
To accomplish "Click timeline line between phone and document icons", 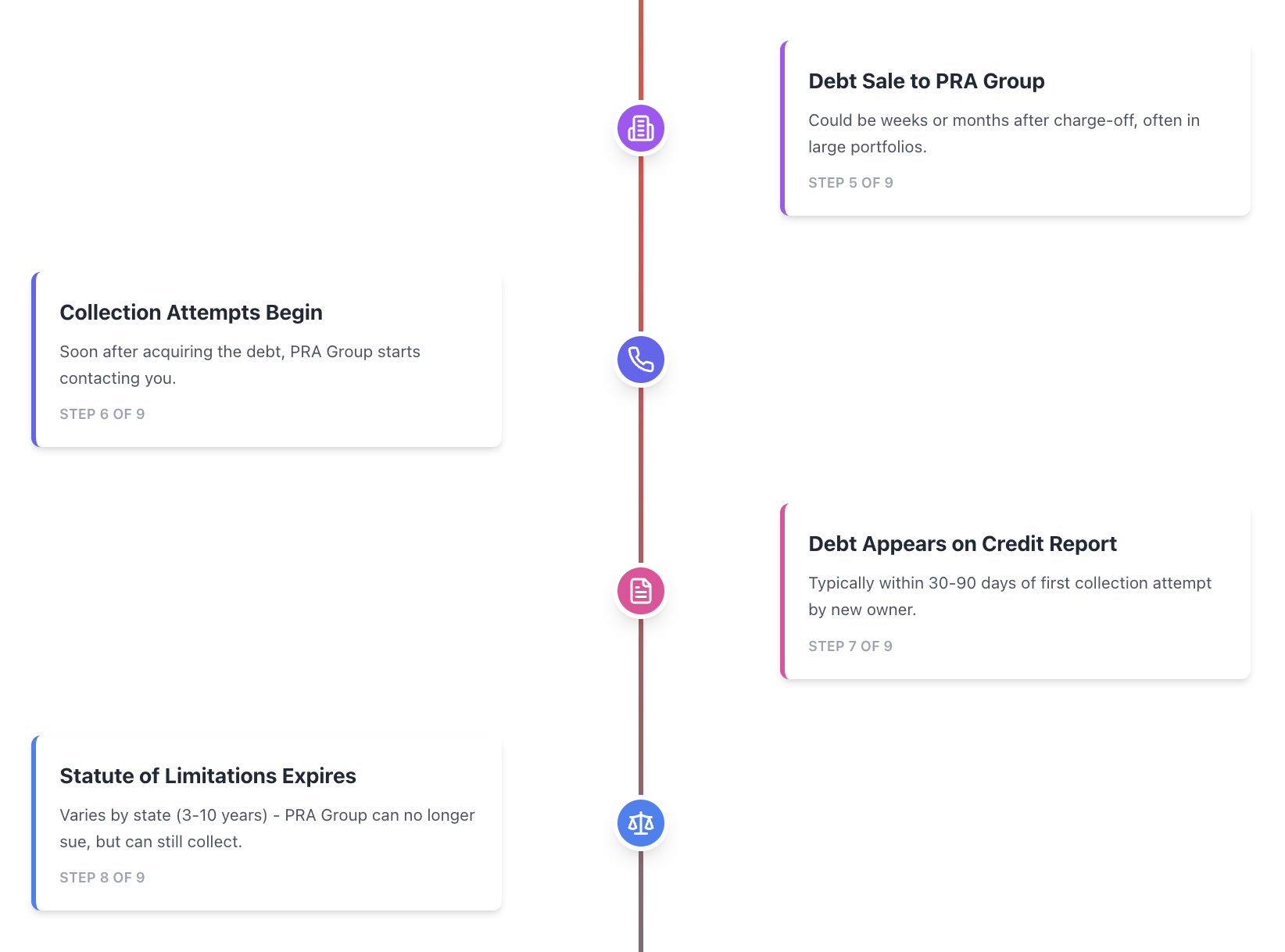I will (641, 475).
